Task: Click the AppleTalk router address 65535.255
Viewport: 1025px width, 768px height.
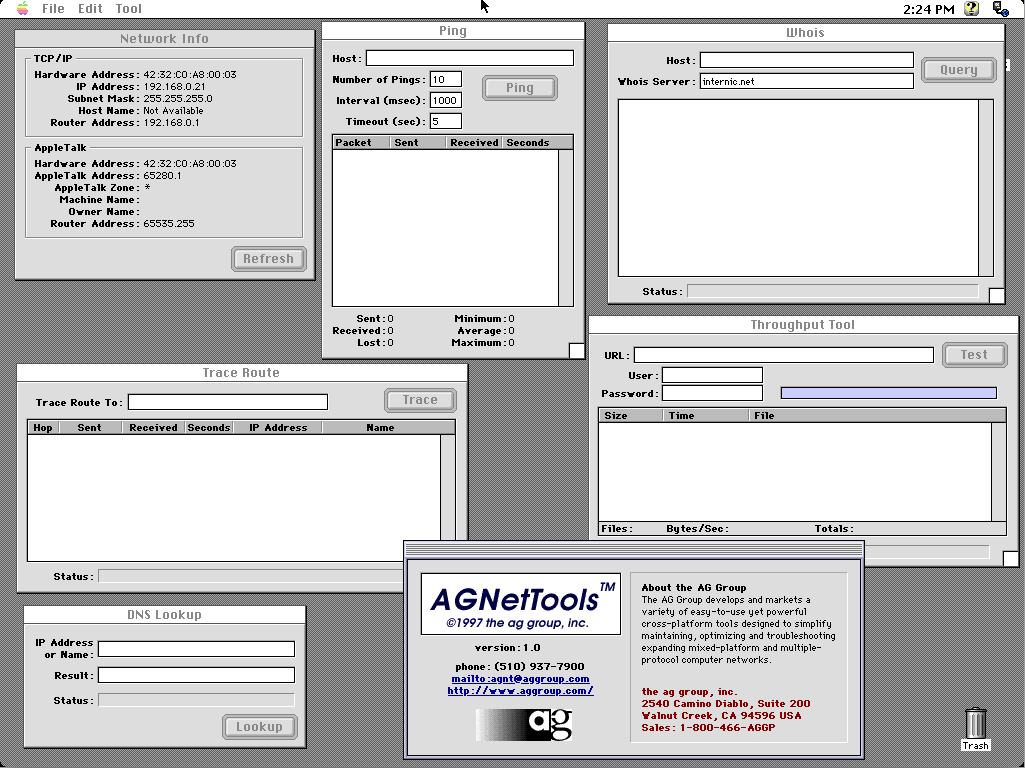Action: 169,224
